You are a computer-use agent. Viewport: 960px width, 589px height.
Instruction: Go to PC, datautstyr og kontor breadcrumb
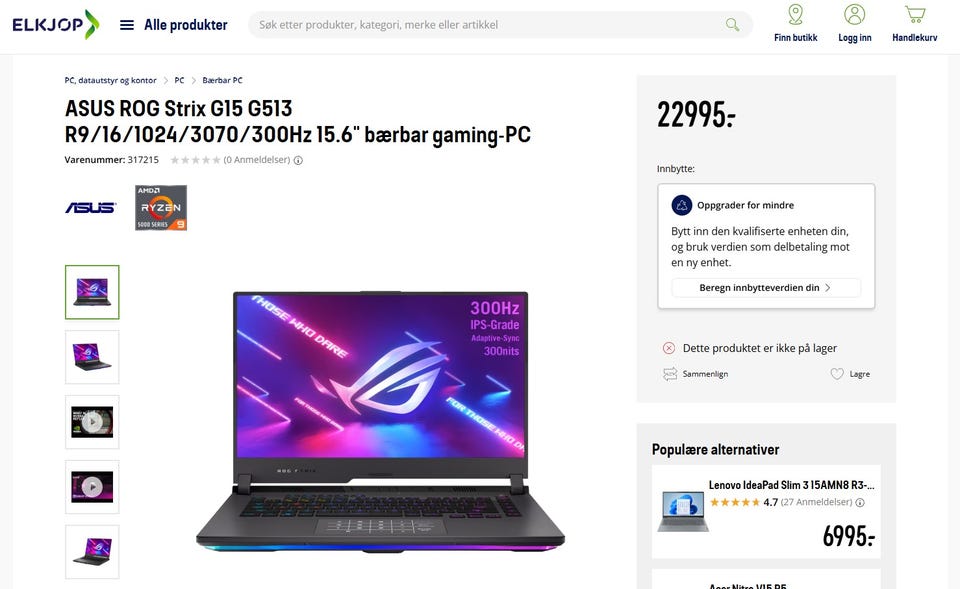110,80
